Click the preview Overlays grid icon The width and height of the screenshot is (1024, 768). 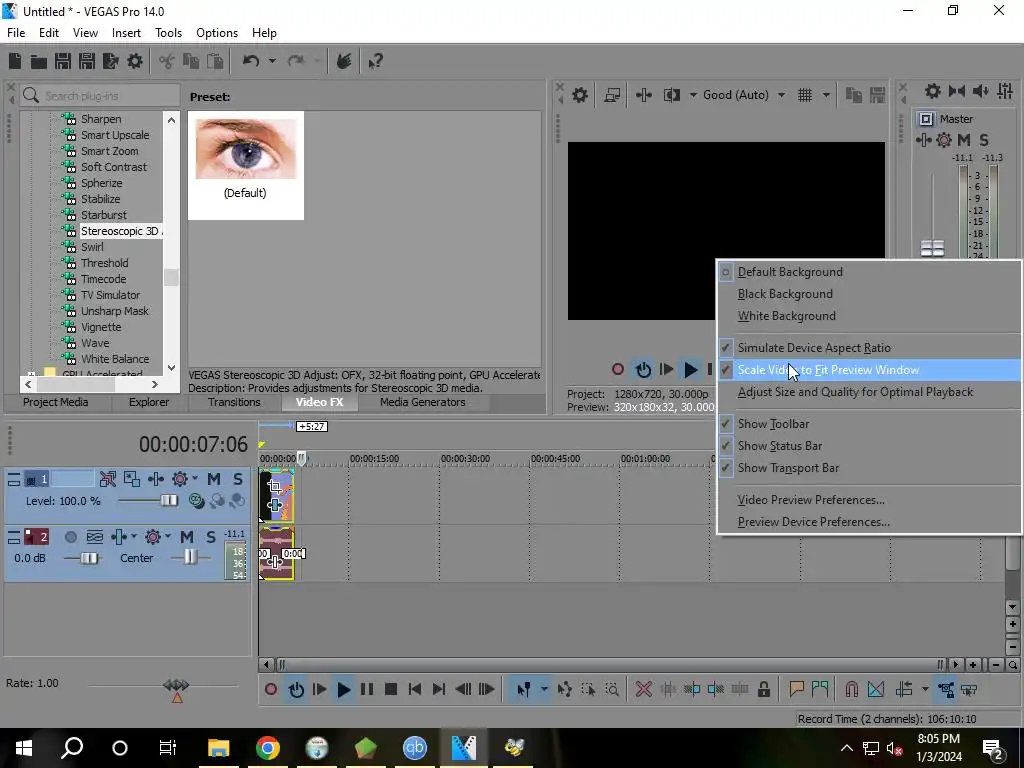(805, 95)
